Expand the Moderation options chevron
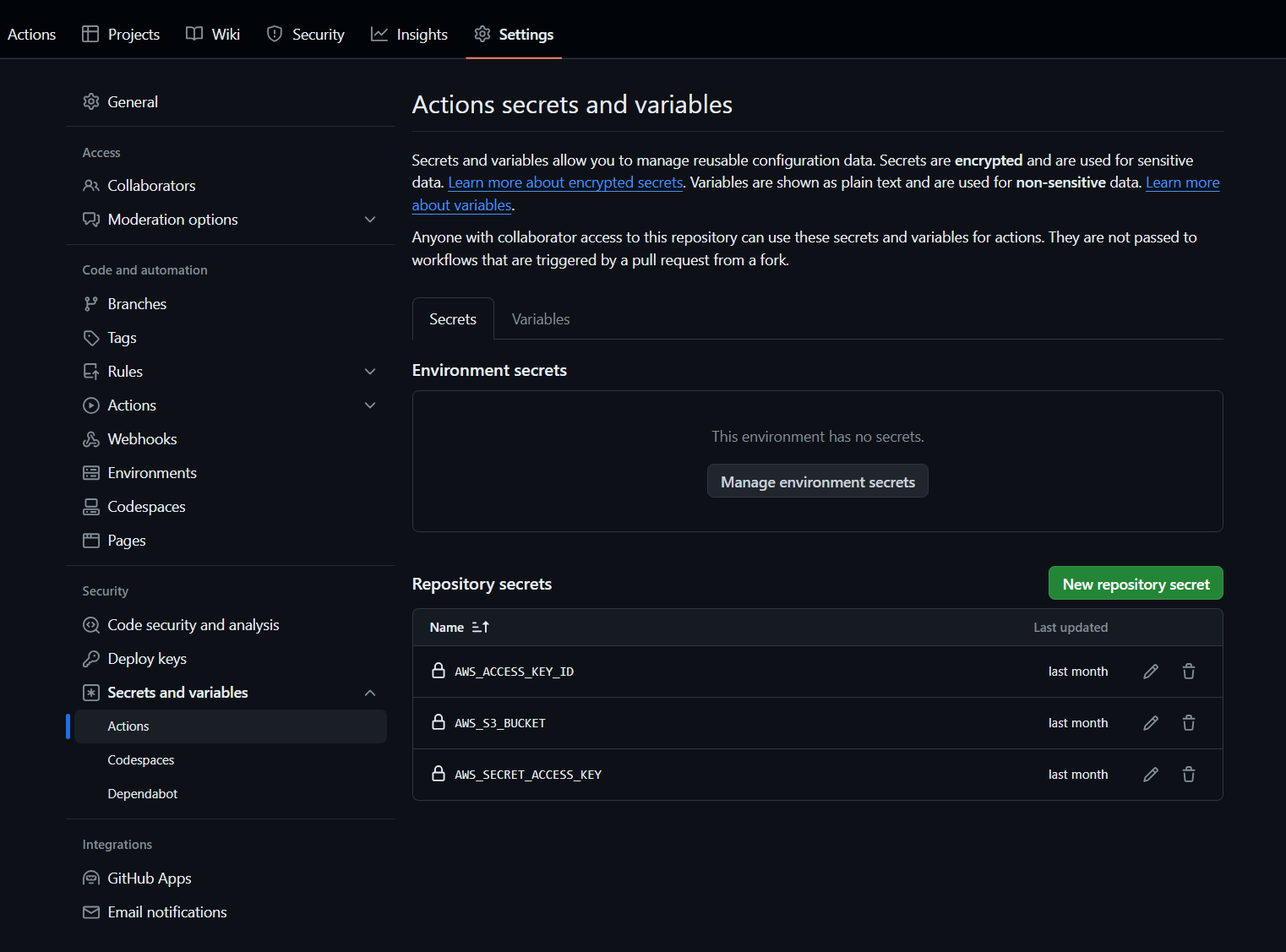 [x=370, y=220]
